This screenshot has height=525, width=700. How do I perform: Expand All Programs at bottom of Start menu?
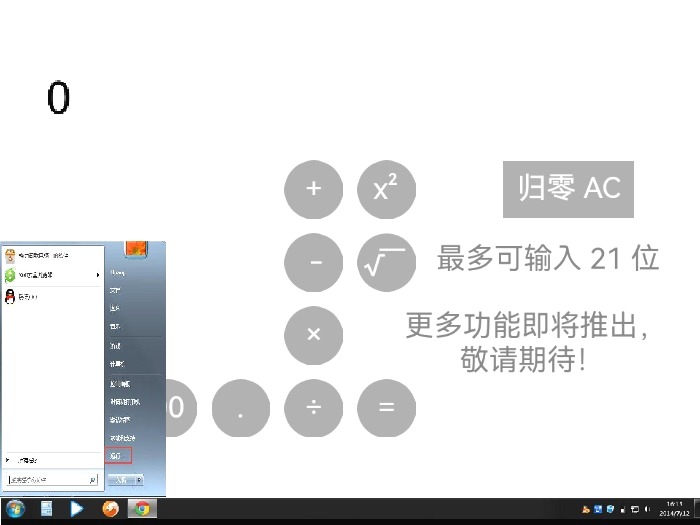(25, 460)
